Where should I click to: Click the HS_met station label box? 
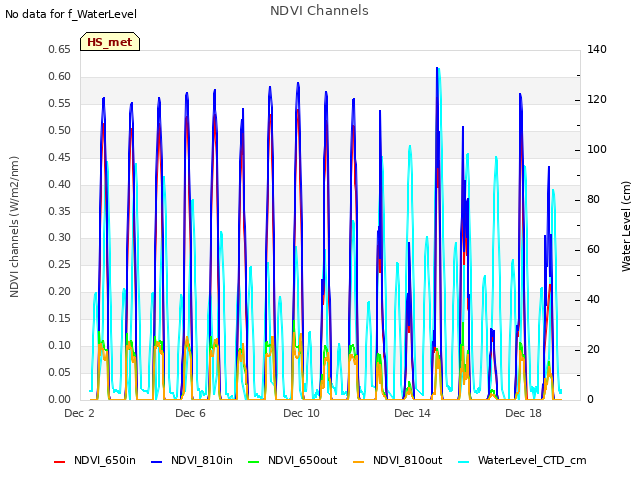(x=110, y=42)
